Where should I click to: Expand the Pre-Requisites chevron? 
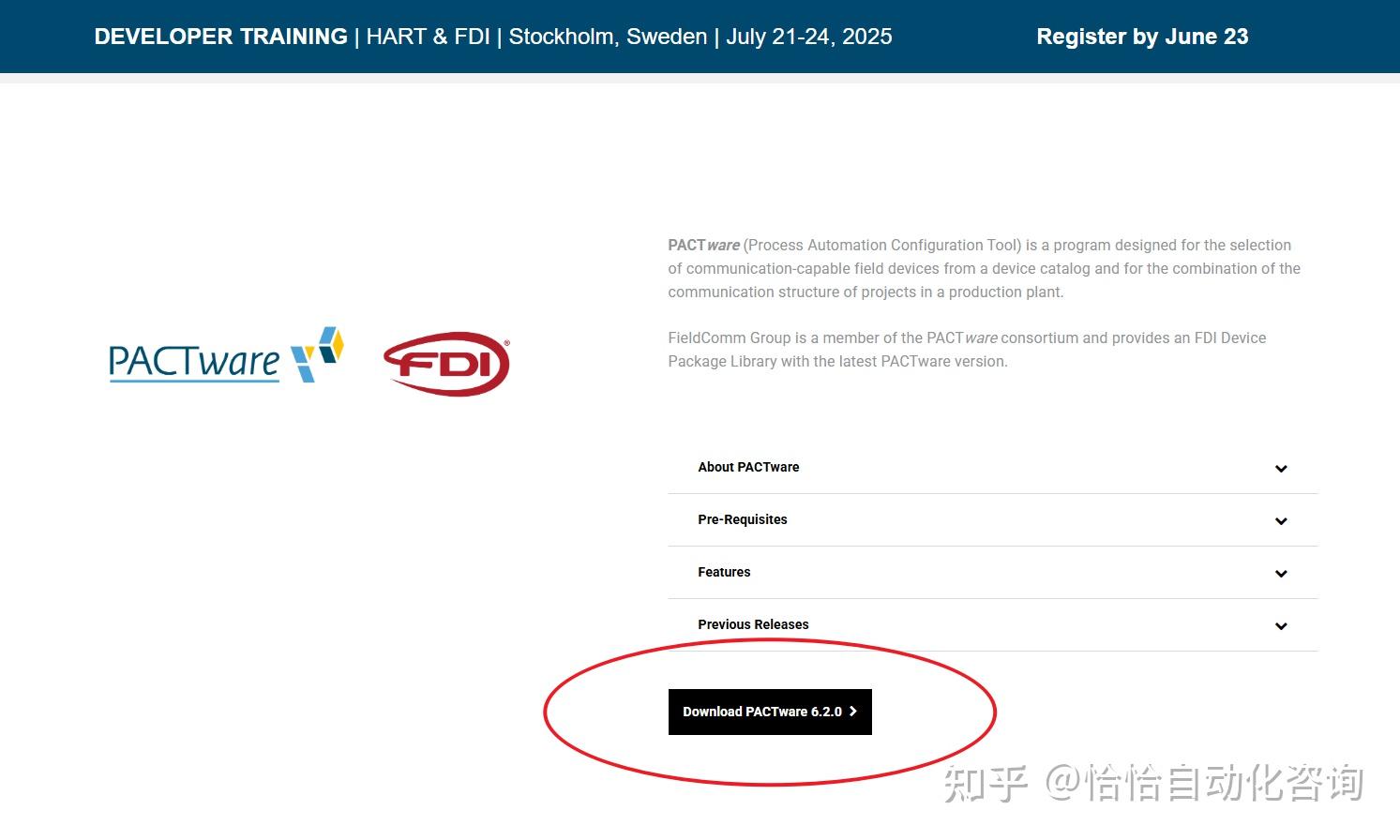(x=1281, y=520)
